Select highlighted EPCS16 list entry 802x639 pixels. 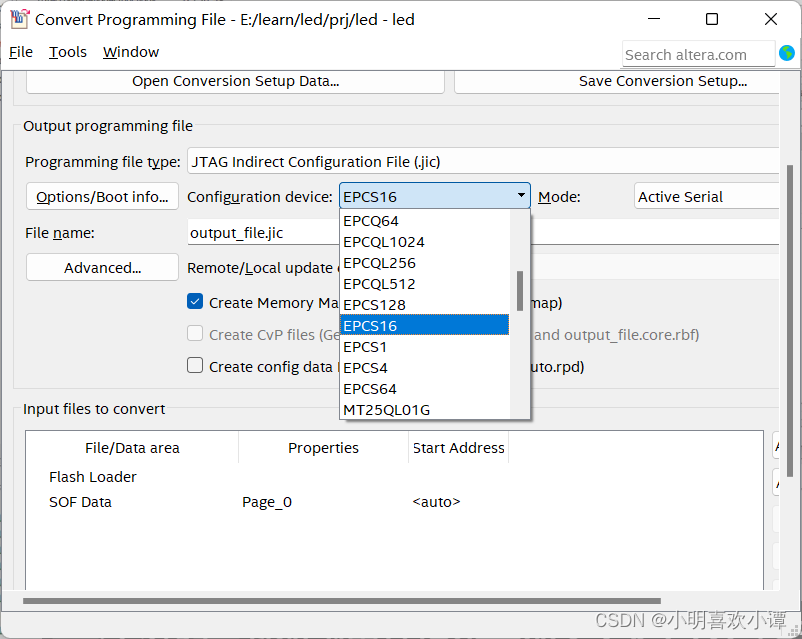(x=425, y=325)
